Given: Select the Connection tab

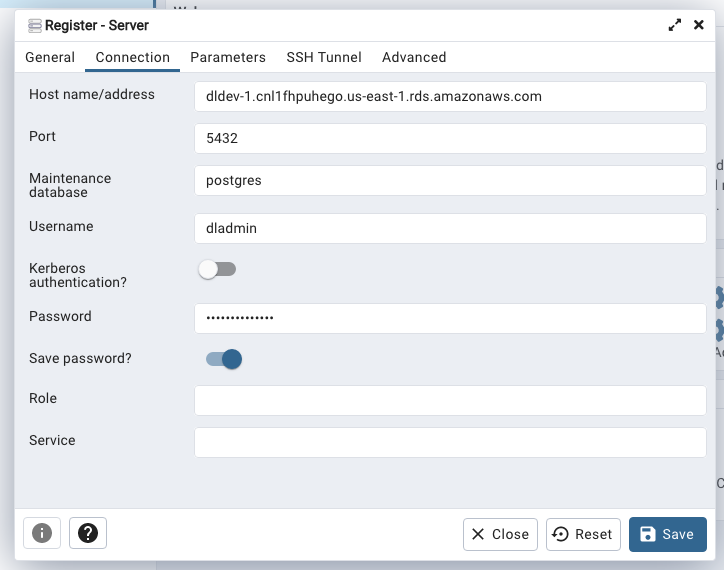Looking at the screenshot, I should tap(133, 57).
